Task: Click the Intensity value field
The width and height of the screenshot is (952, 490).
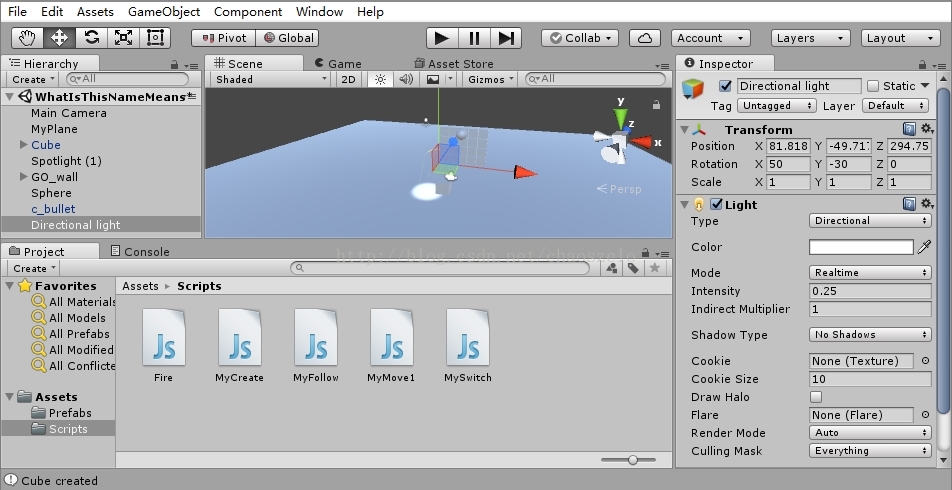Action: click(x=870, y=291)
